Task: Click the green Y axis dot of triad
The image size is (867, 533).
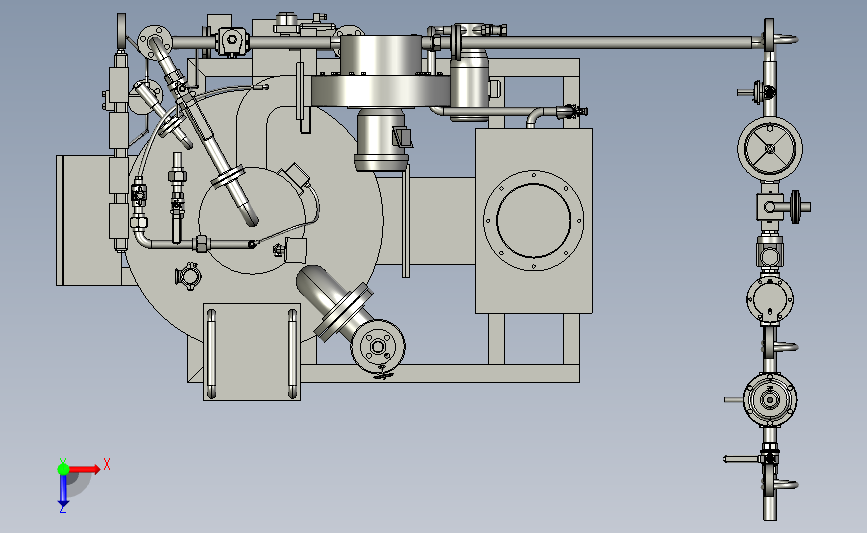Action: [x=63, y=469]
